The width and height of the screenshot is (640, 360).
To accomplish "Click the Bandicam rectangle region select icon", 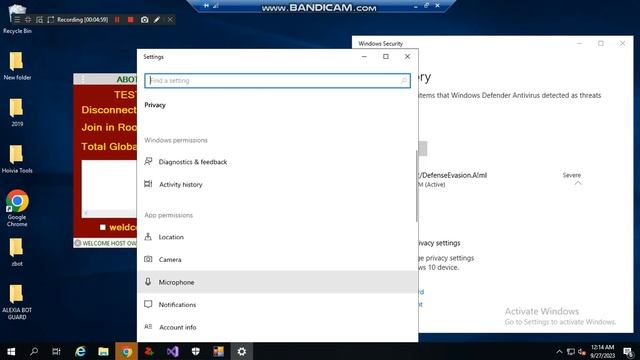I will point(39,20).
